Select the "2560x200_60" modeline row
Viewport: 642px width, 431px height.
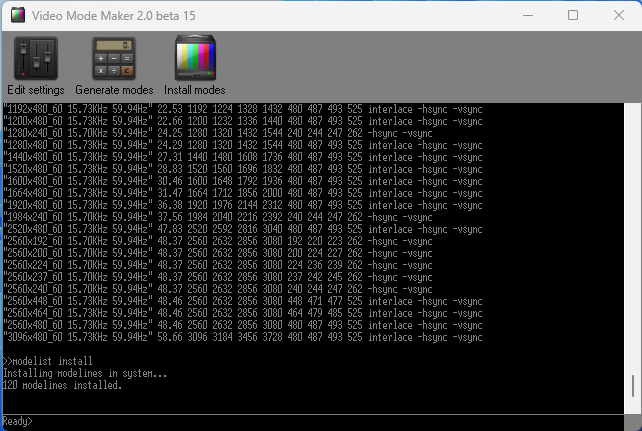[218, 253]
